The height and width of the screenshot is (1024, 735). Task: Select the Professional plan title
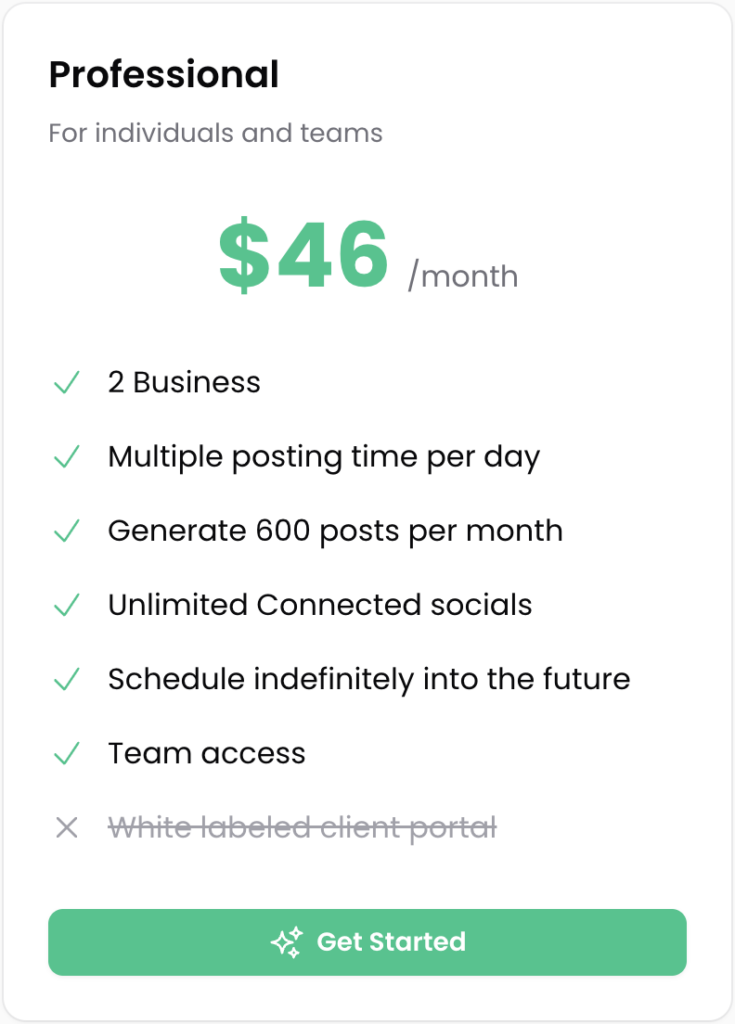pyautogui.click(x=164, y=74)
